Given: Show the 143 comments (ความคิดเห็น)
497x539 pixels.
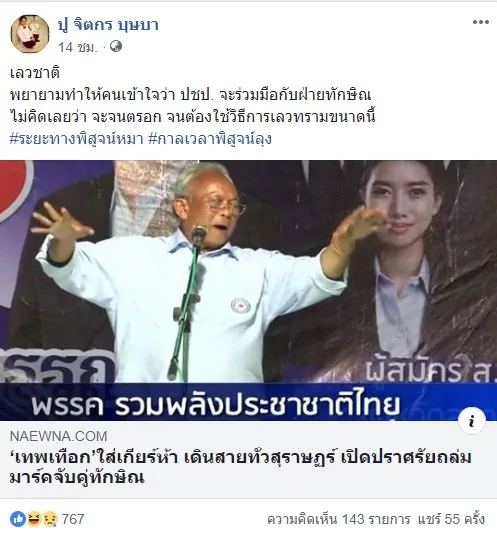Looking at the screenshot, I should (339, 519).
